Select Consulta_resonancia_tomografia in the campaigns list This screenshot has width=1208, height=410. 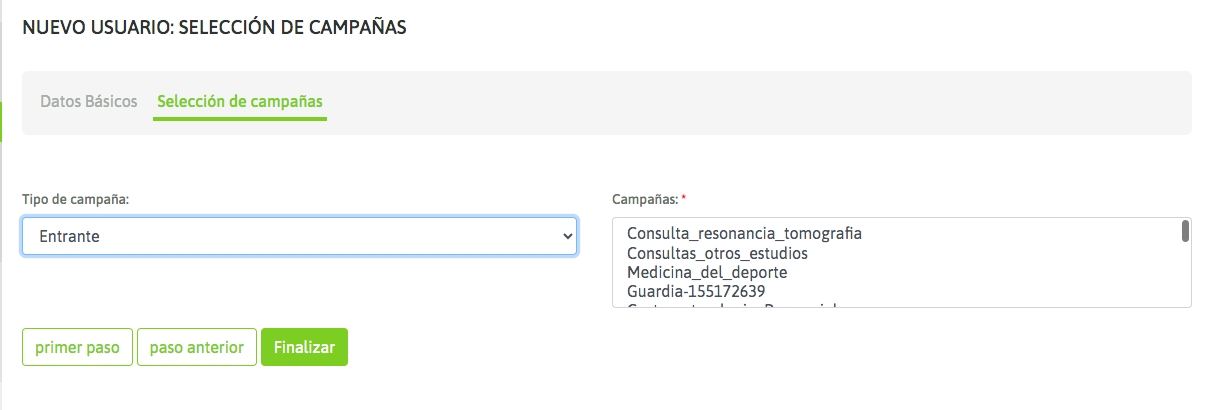[744, 233]
